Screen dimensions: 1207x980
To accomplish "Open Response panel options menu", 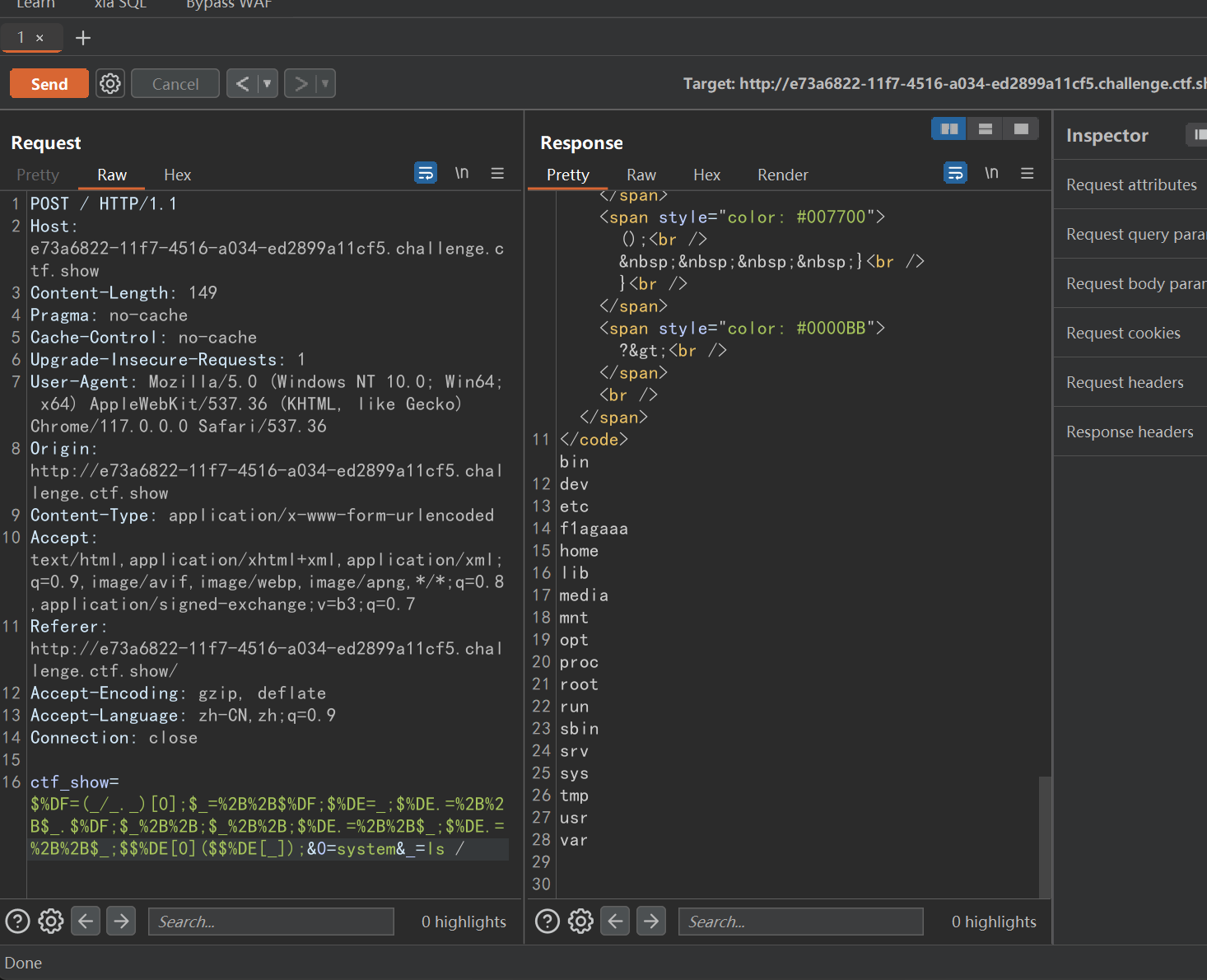I will click(x=1027, y=173).
